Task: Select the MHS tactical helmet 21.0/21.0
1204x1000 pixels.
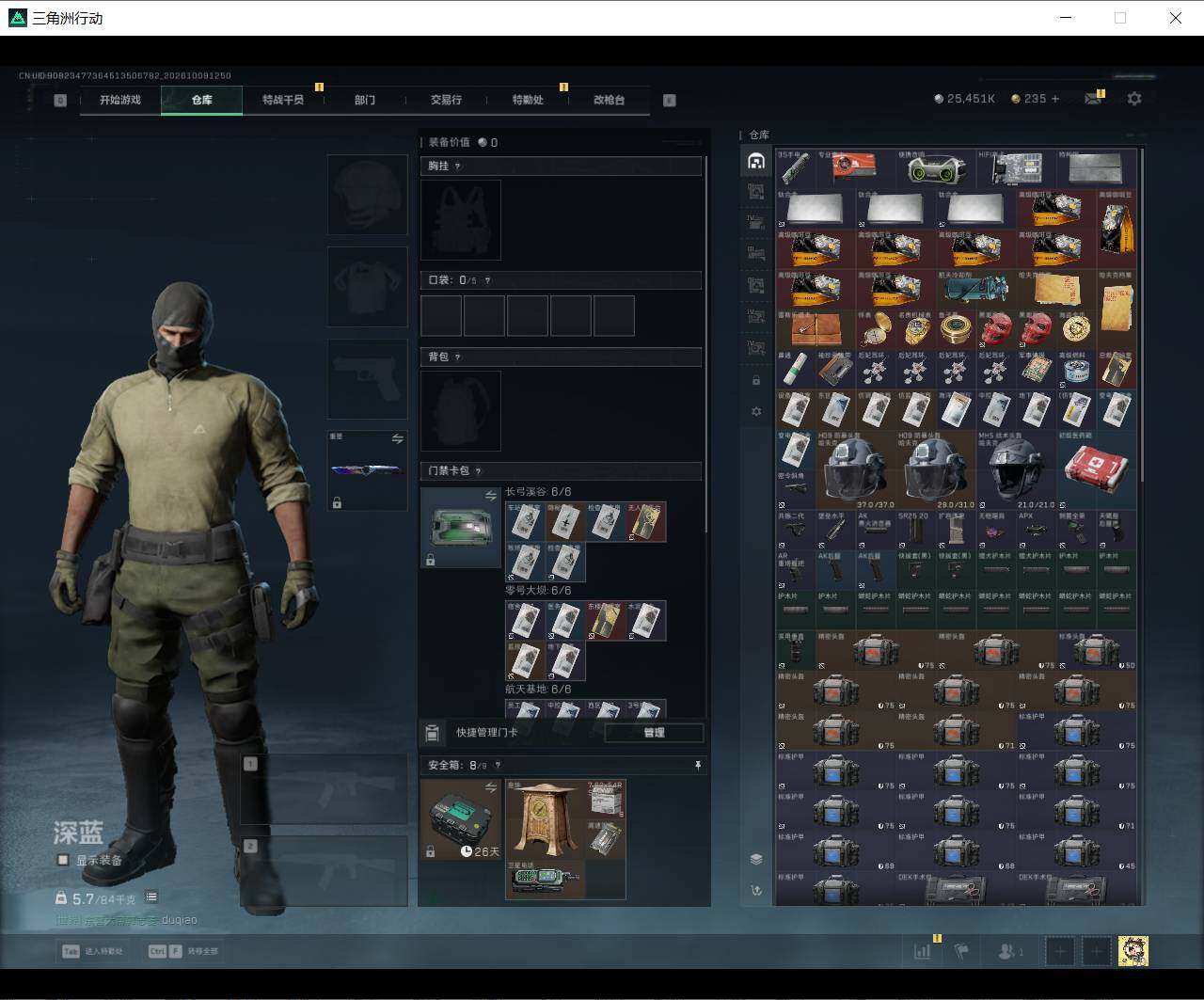Action: click(x=1016, y=470)
